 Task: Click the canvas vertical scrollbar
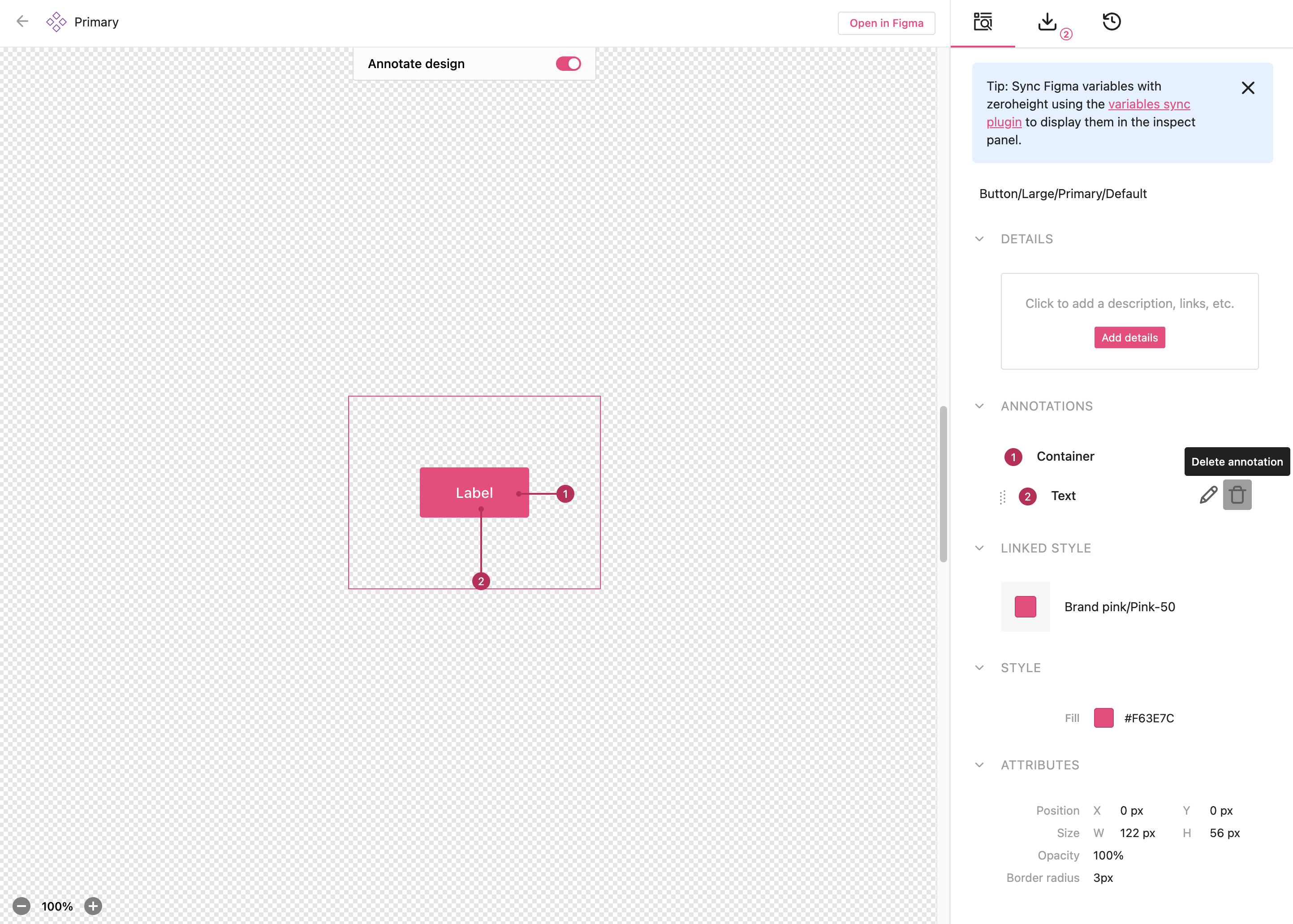tap(943, 484)
